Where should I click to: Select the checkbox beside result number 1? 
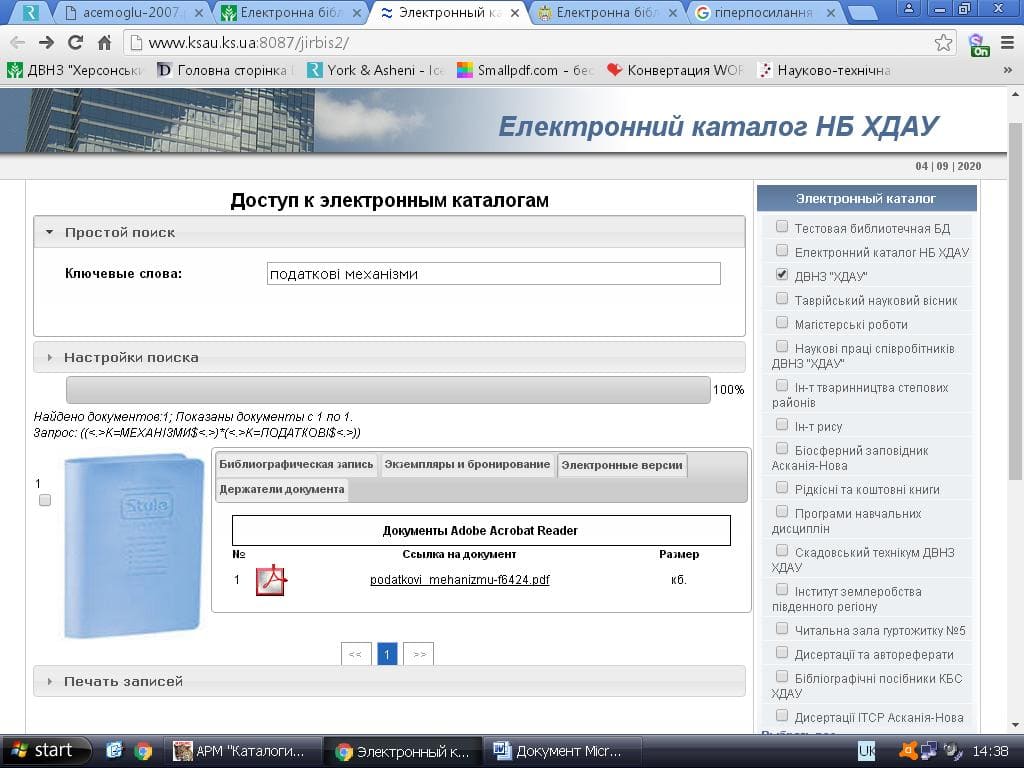click(x=44, y=500)
